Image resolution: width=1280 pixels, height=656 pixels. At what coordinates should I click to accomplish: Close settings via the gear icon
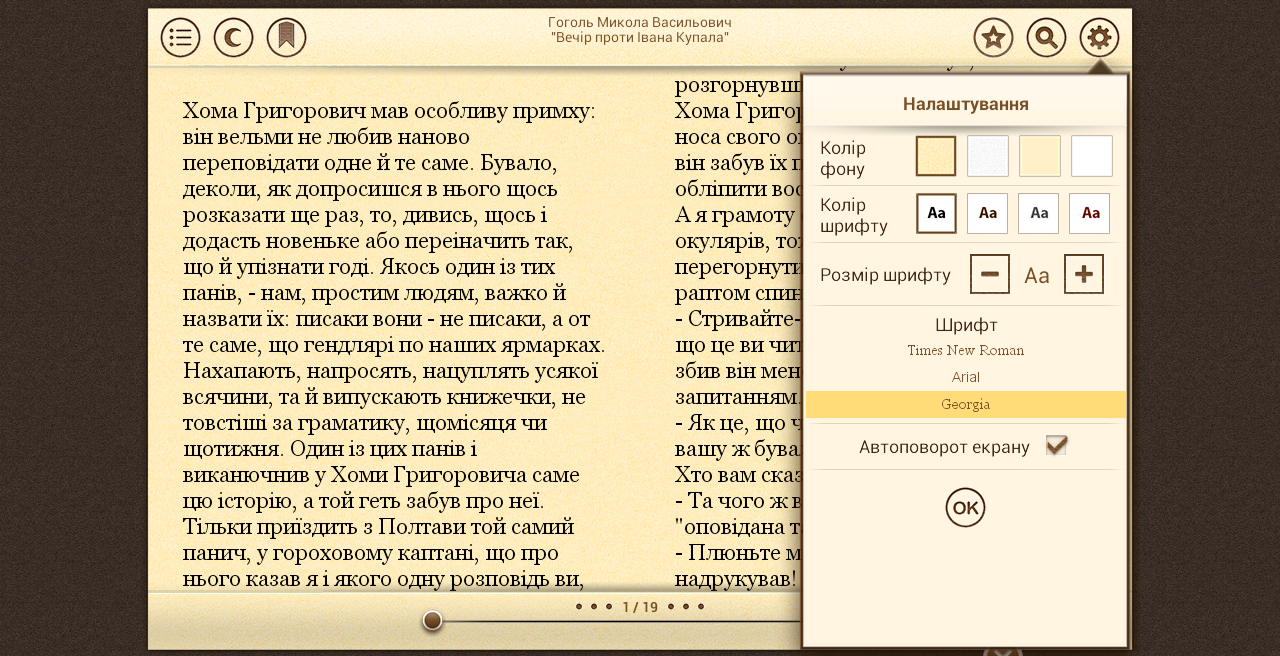(1099, 38)
